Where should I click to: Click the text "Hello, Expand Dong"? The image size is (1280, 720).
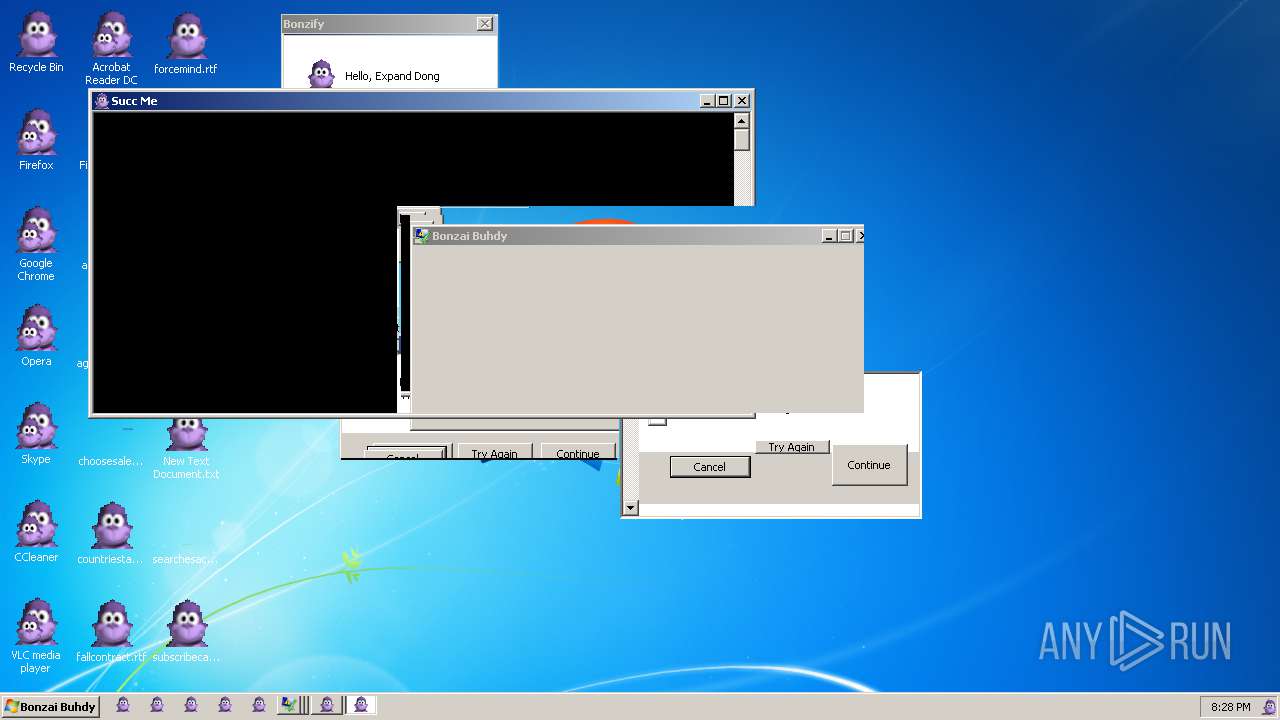[x=392, y=76]
